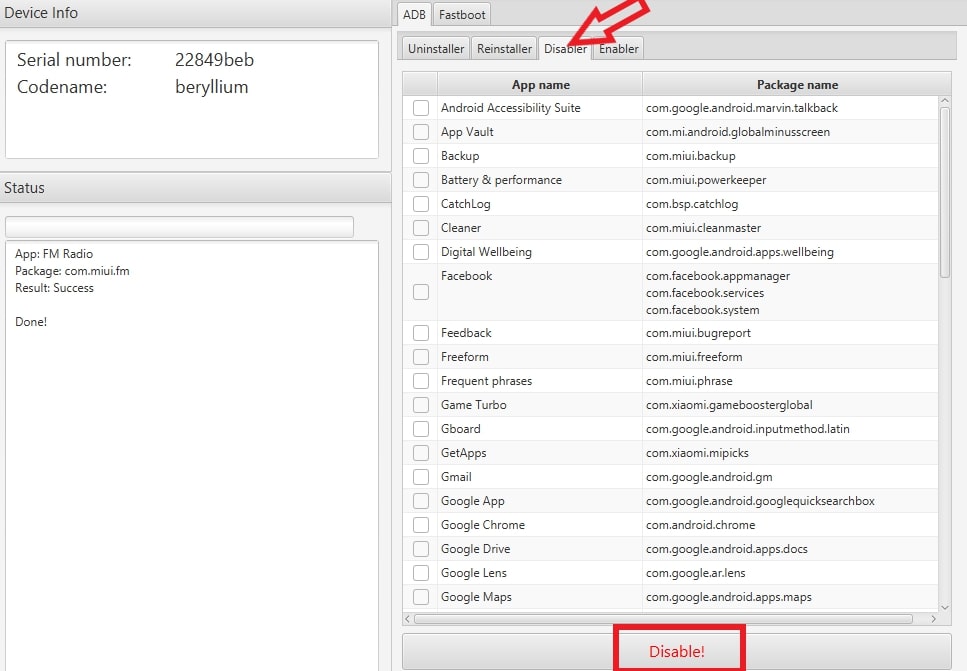Click the com.miui.powerkeeper package cell

790,180
